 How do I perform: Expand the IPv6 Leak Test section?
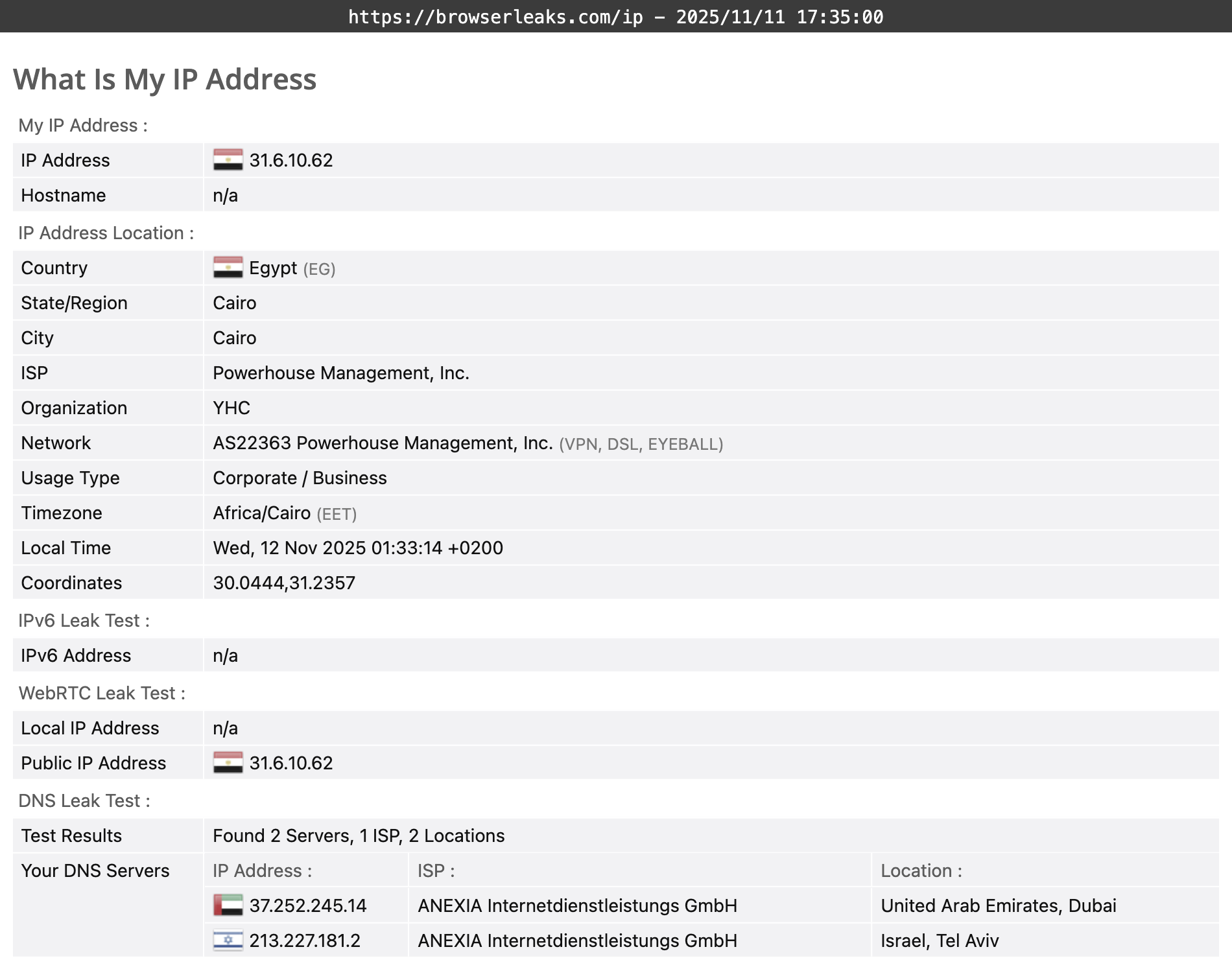(x=84, y=620)
